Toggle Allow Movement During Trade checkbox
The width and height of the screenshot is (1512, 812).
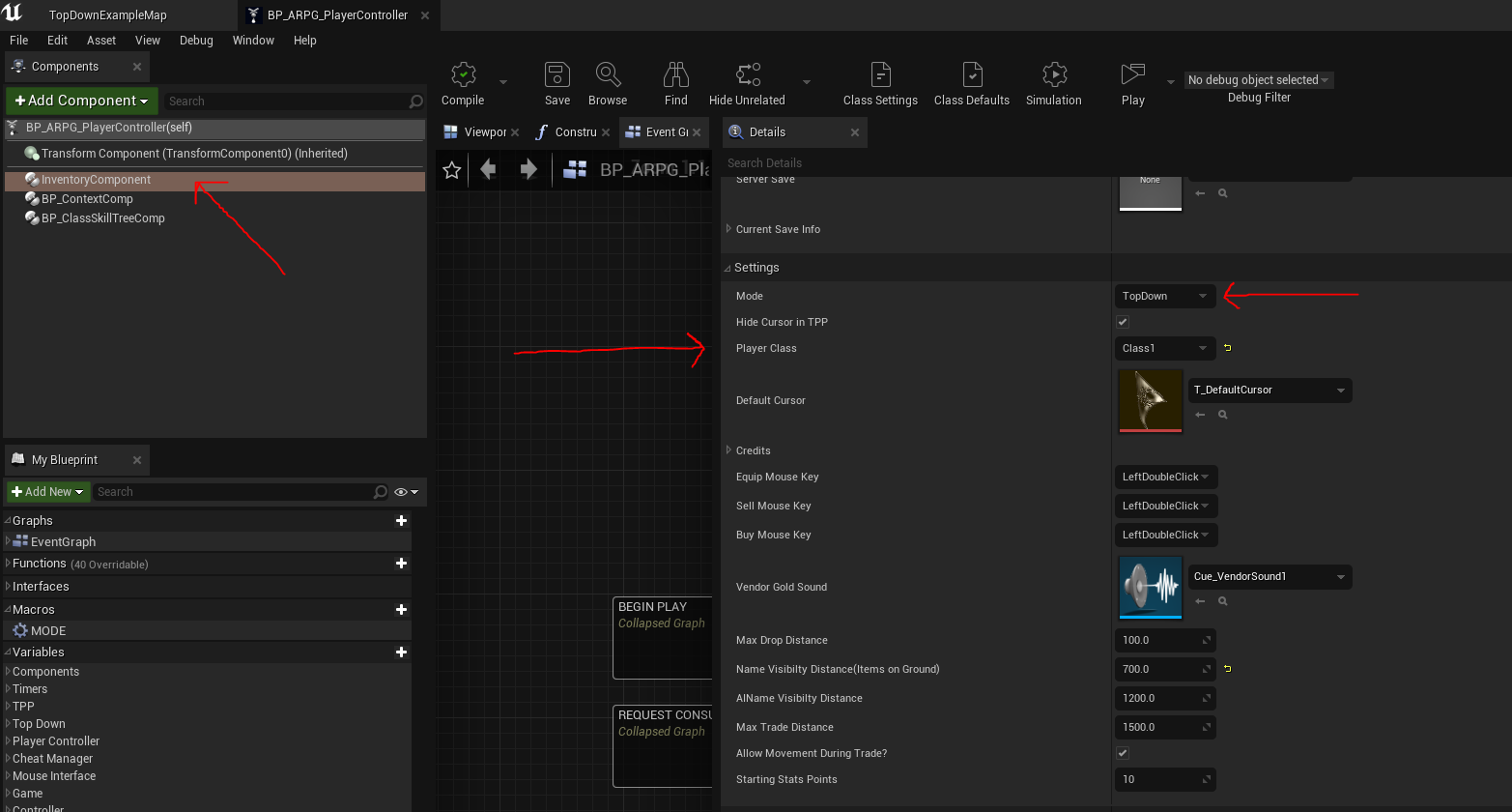[x=1123, y=753]
